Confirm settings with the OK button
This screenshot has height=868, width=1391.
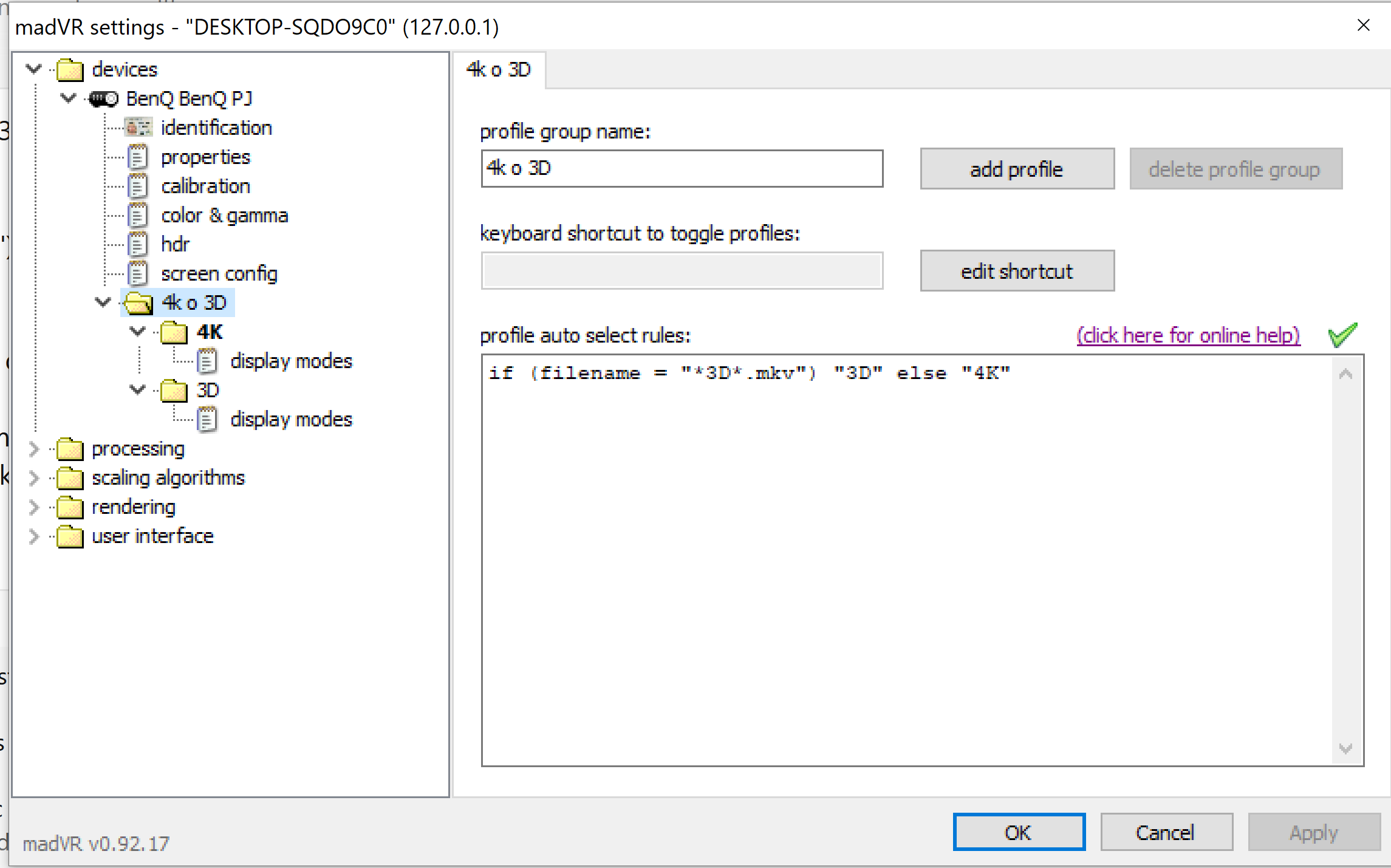[x=1019, y=832]
